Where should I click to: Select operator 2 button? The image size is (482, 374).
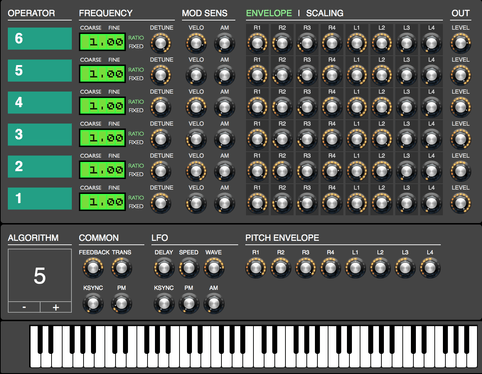[x=40, y=167]
